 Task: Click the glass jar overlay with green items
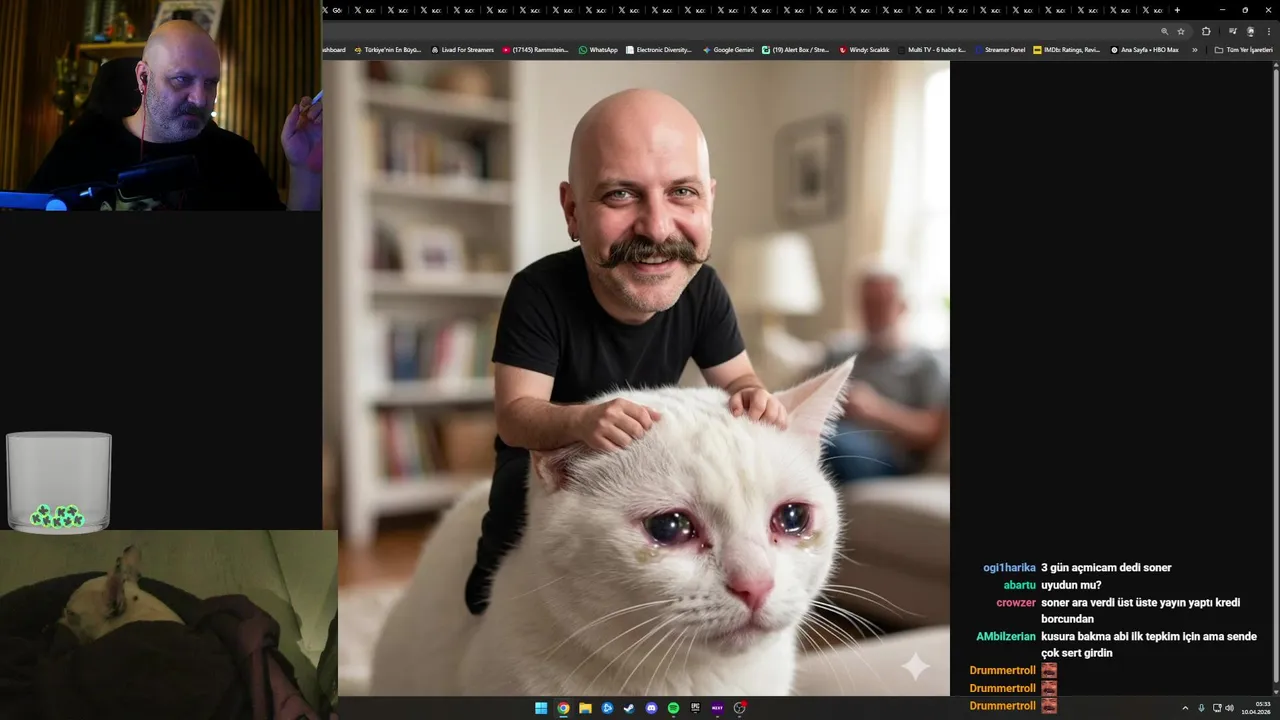(58, 481)
